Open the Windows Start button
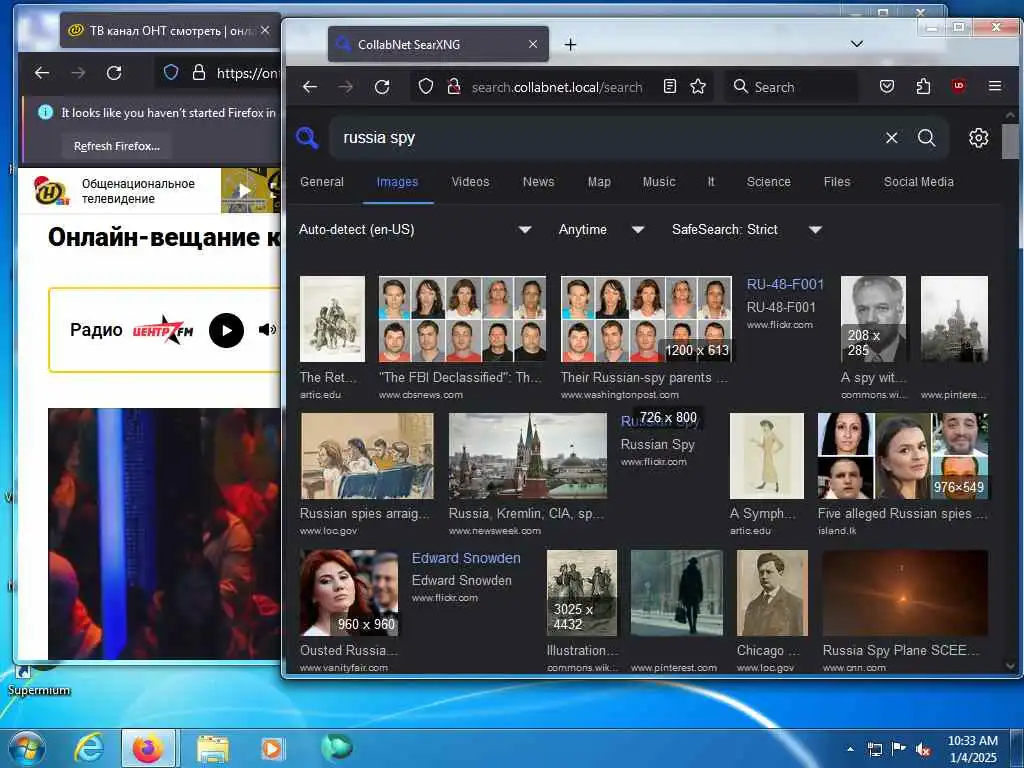The height and width of the screenshot is (768, 1024). [27, 748]
